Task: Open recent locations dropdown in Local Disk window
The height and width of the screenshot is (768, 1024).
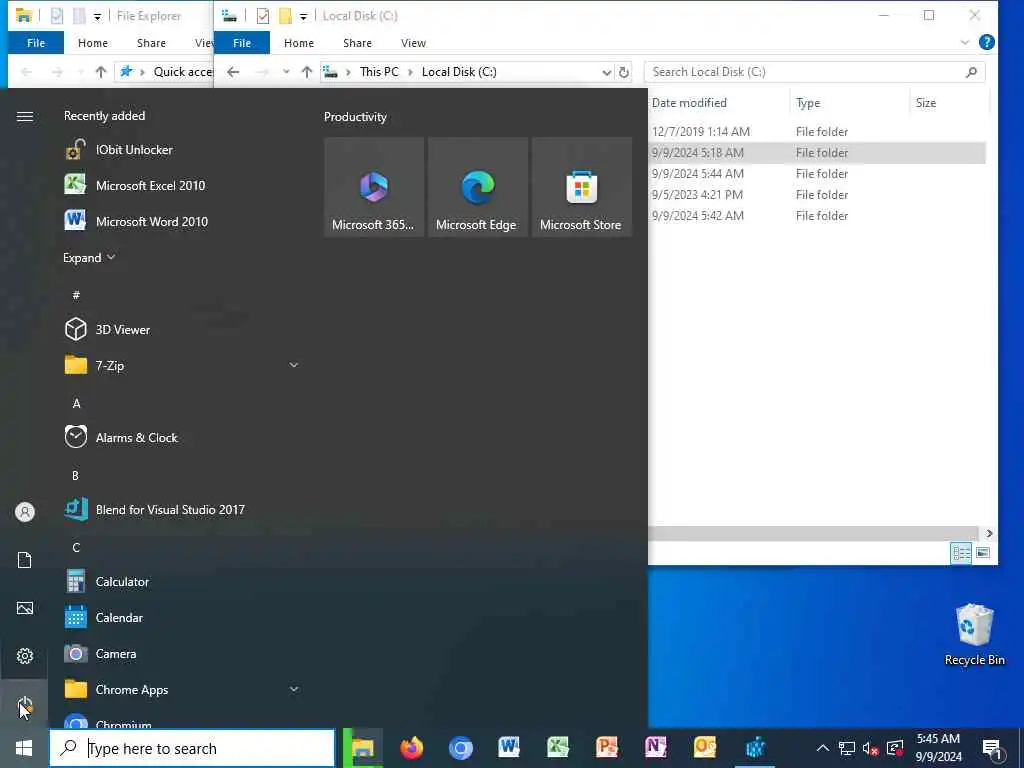Action: tap(286, 72)
